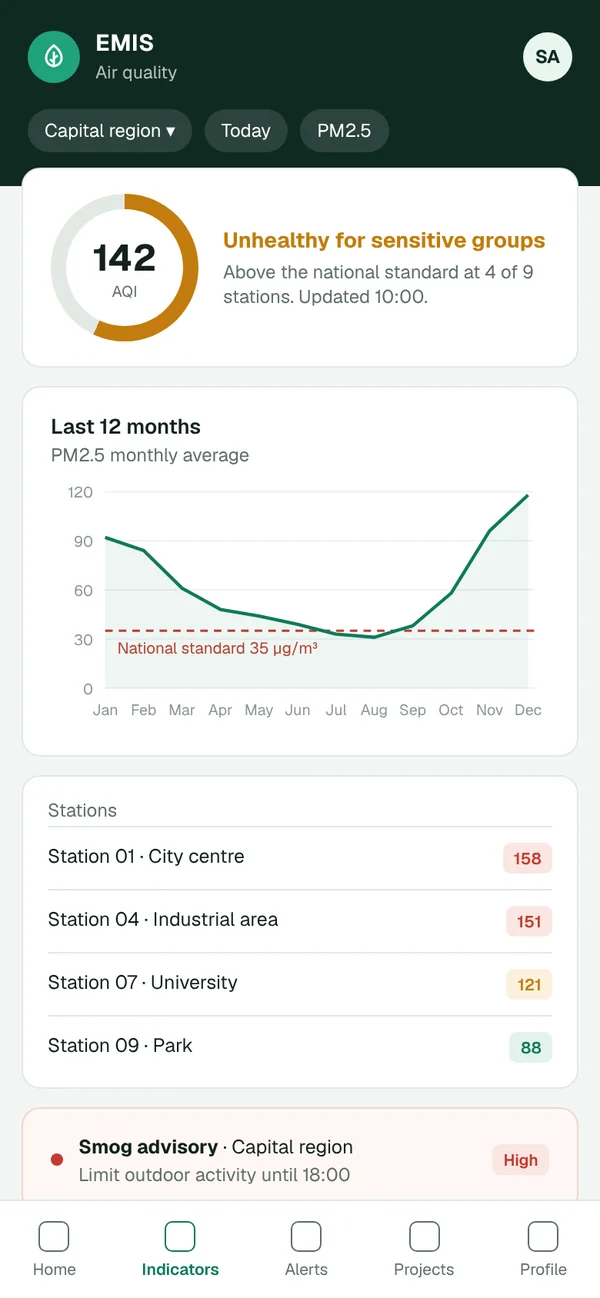The width and height of the screenshot is (600, 1298).
Task: Tap the EMIS green leaf logo
Action: [54, 57]
